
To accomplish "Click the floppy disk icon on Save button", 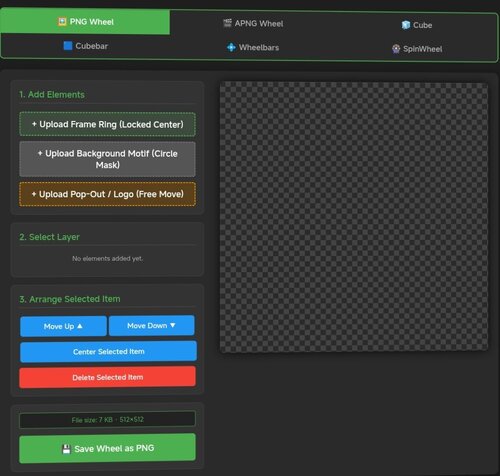I will (66, 449).
